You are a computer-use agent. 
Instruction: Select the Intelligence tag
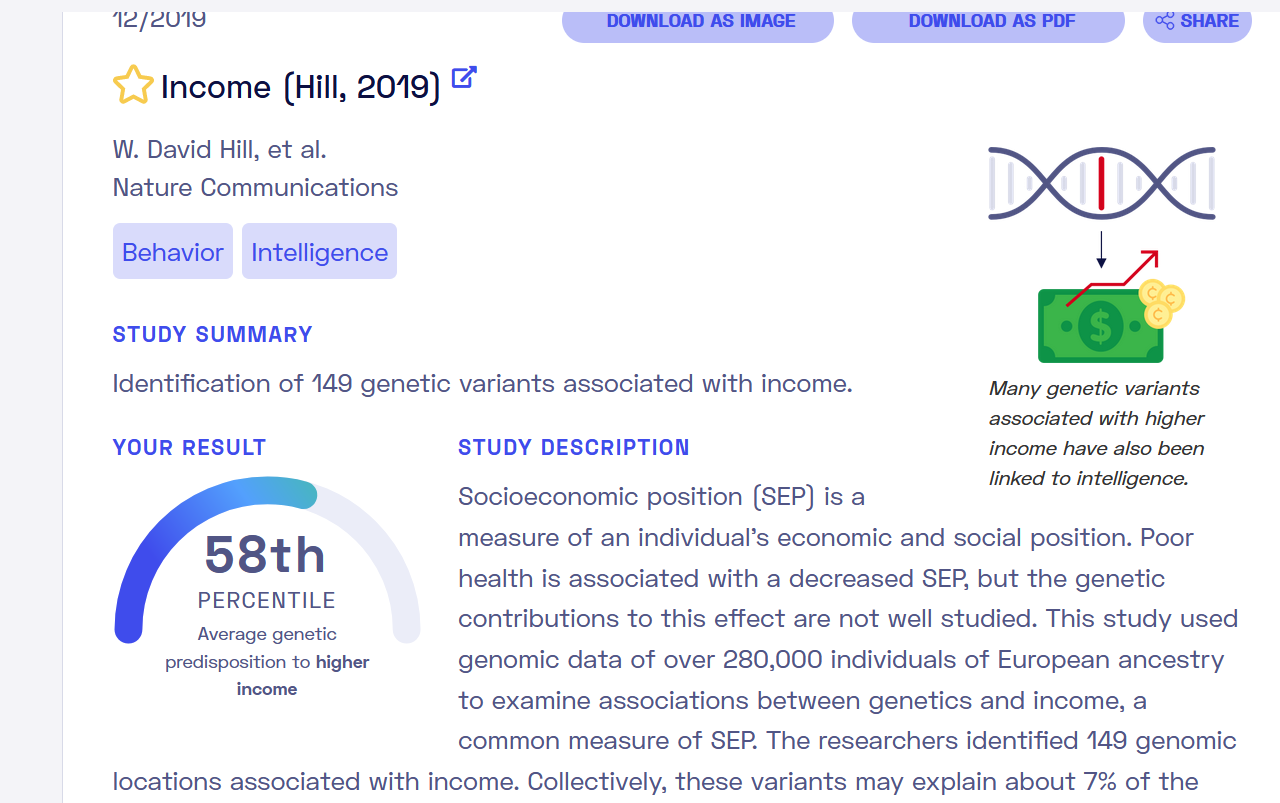pos(320,251)
